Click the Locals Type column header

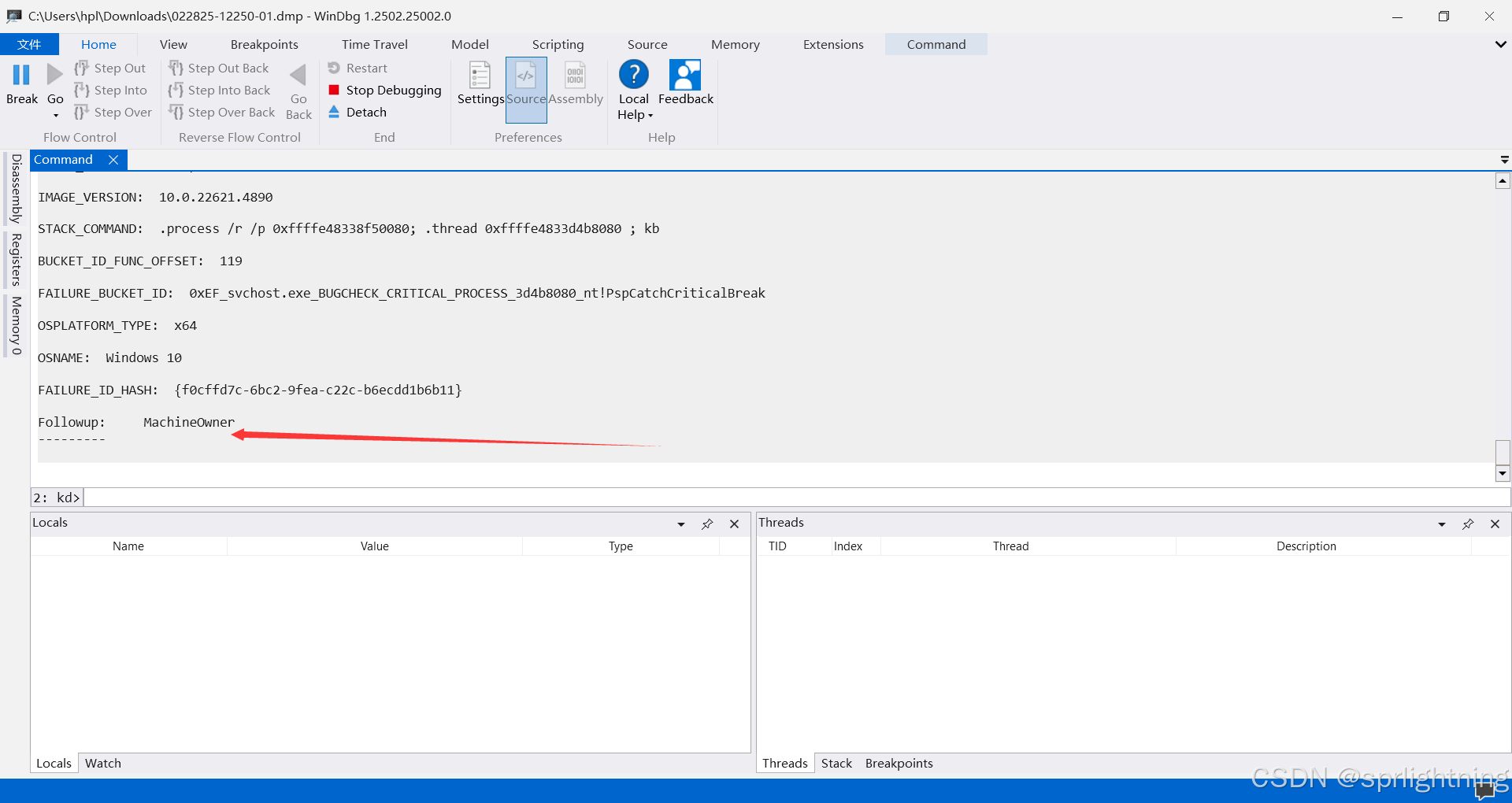621,546
